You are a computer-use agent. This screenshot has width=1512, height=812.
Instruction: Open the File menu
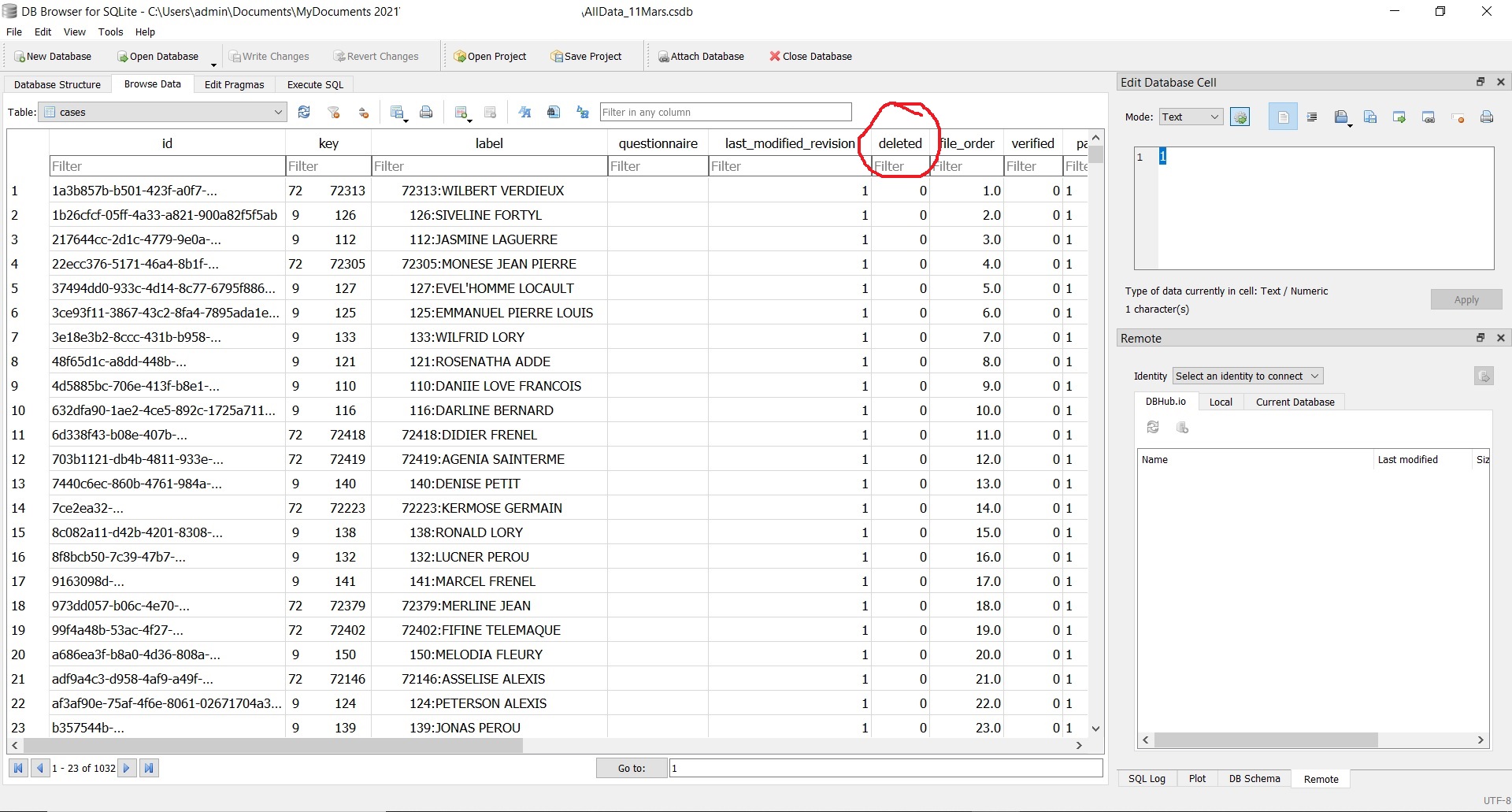tap(14, 32)
